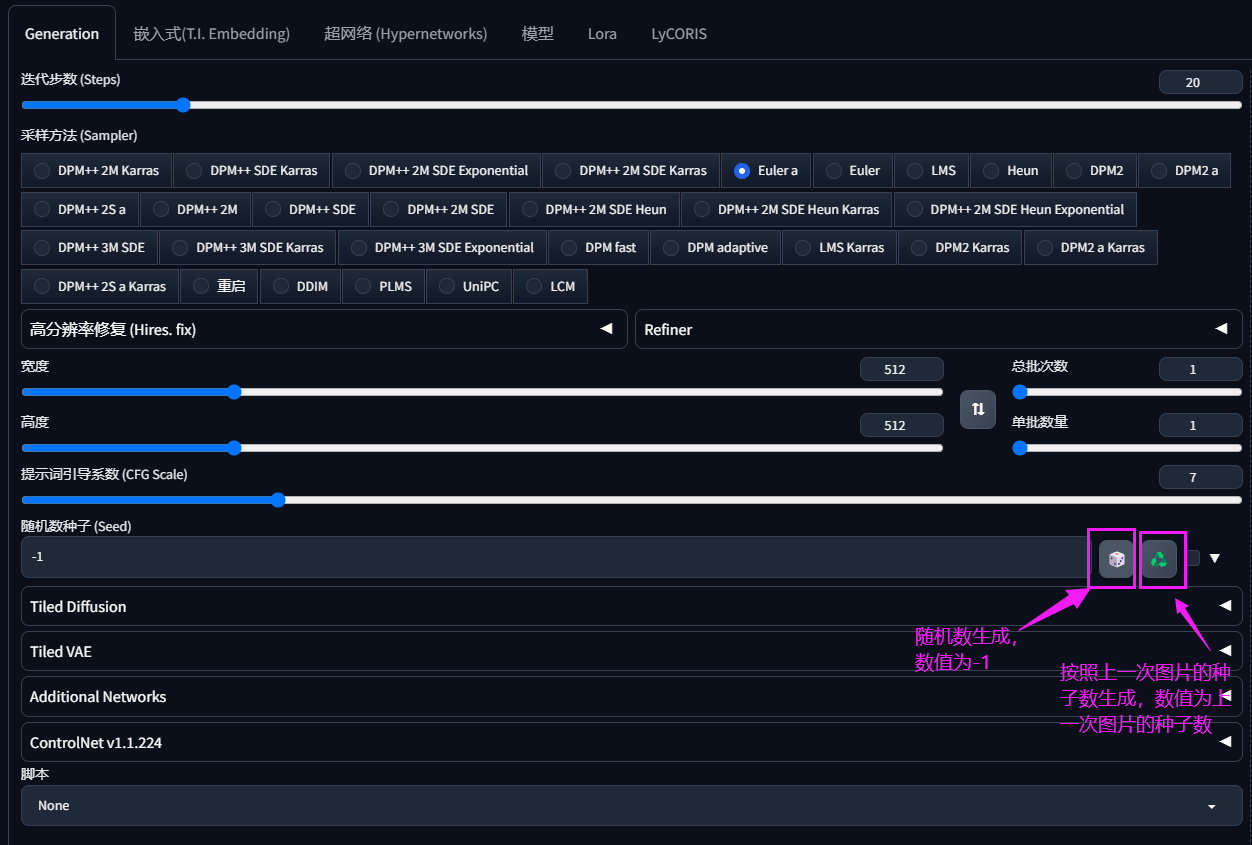Expand the Refiner panel

click(x=937, y=329)
